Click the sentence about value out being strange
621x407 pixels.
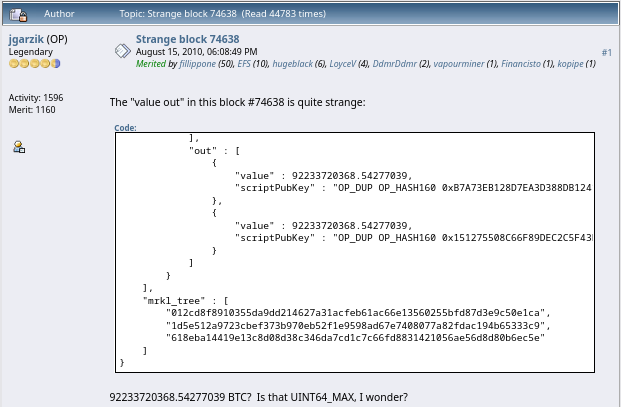click(238, 103)
